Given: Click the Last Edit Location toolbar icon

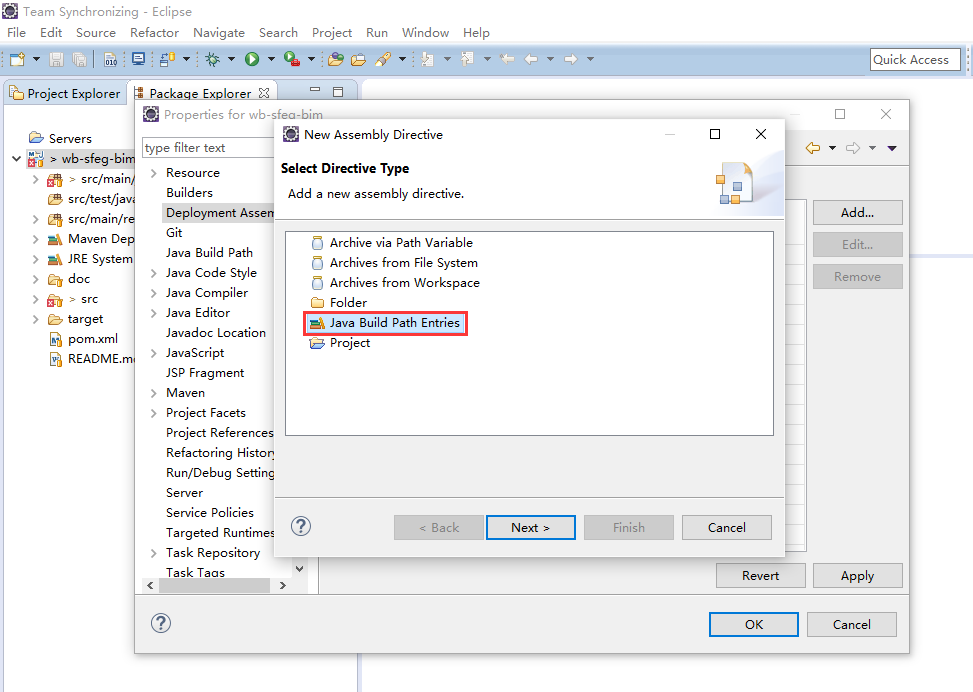Looking at the screenshot, I should tap(507, 59).
